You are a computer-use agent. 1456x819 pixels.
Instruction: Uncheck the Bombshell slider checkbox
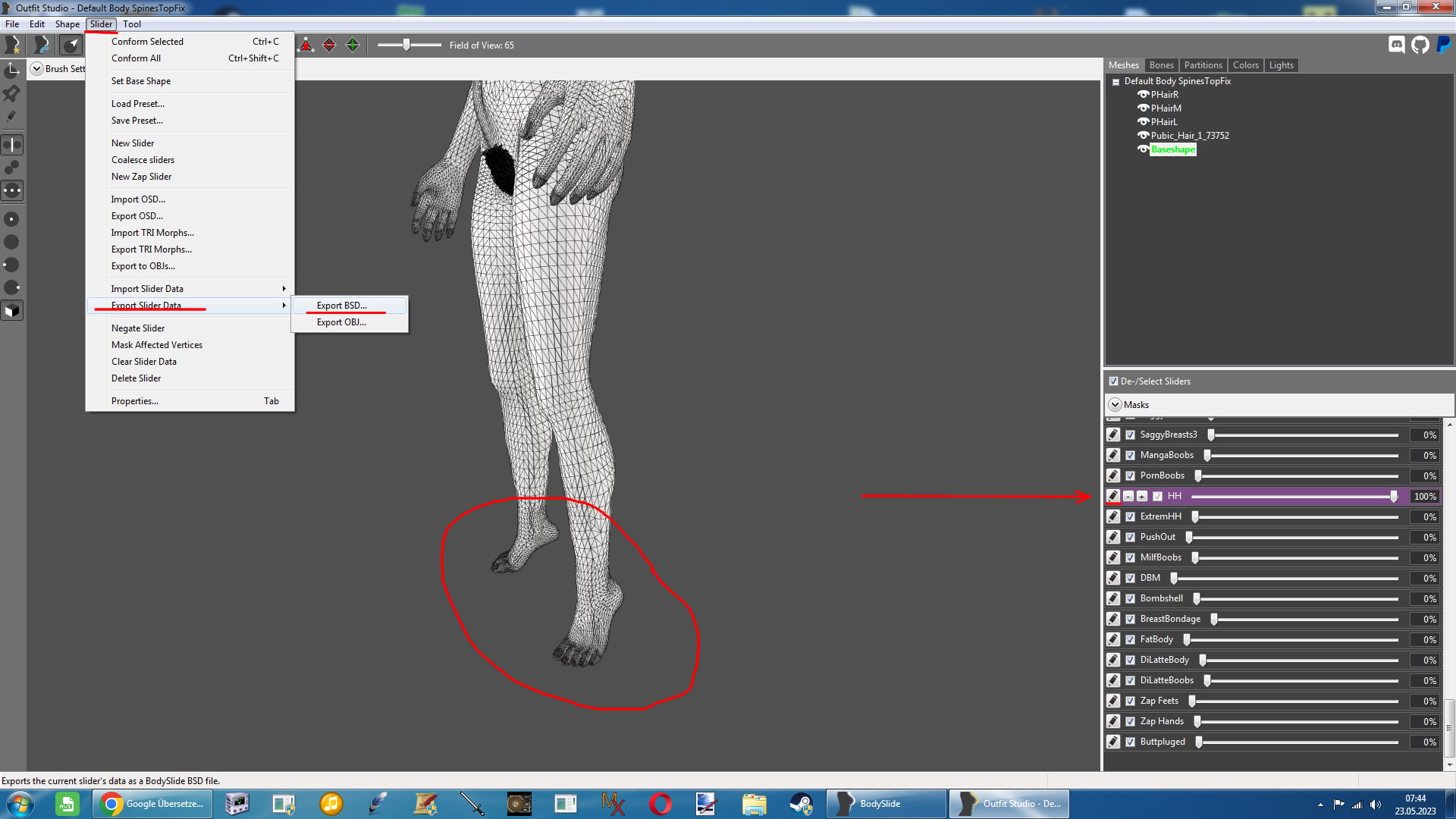(x=1131, y=598)
